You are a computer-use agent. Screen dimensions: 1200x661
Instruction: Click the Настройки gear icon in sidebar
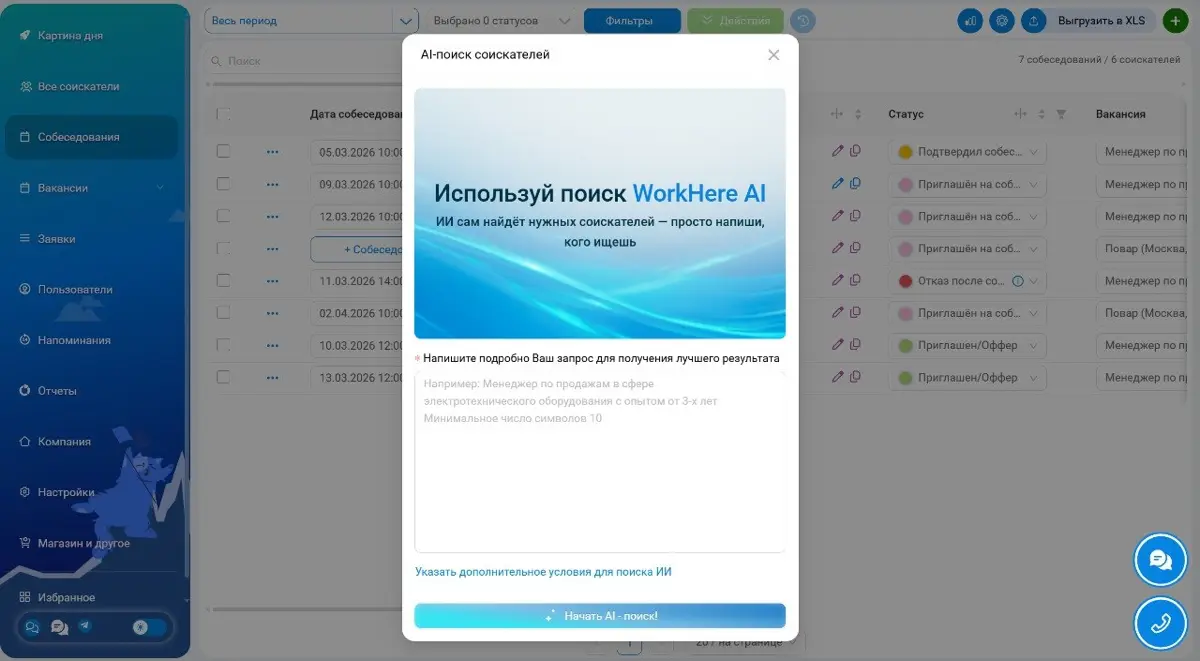point(26,492)
